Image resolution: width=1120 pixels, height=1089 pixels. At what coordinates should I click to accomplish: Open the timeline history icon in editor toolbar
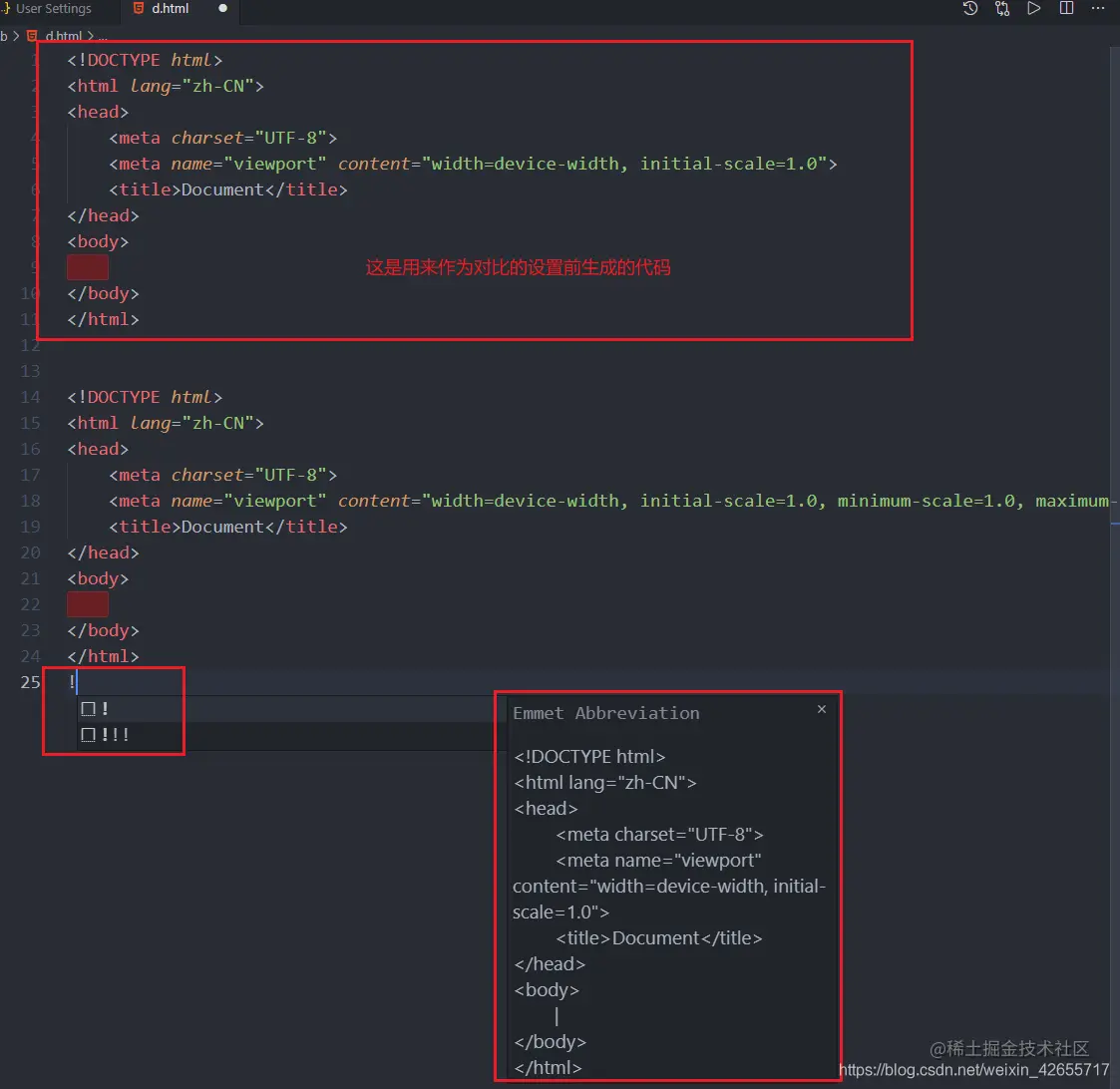pyautogui.click(x=969, y=9)
